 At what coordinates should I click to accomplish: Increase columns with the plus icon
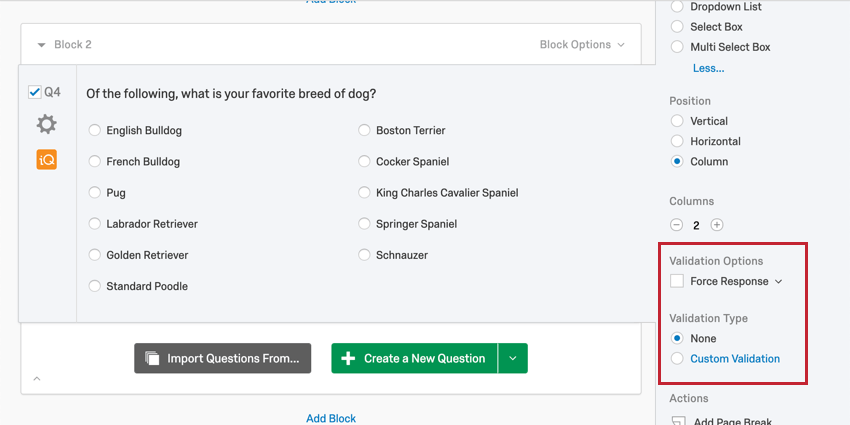coord(717,225)
